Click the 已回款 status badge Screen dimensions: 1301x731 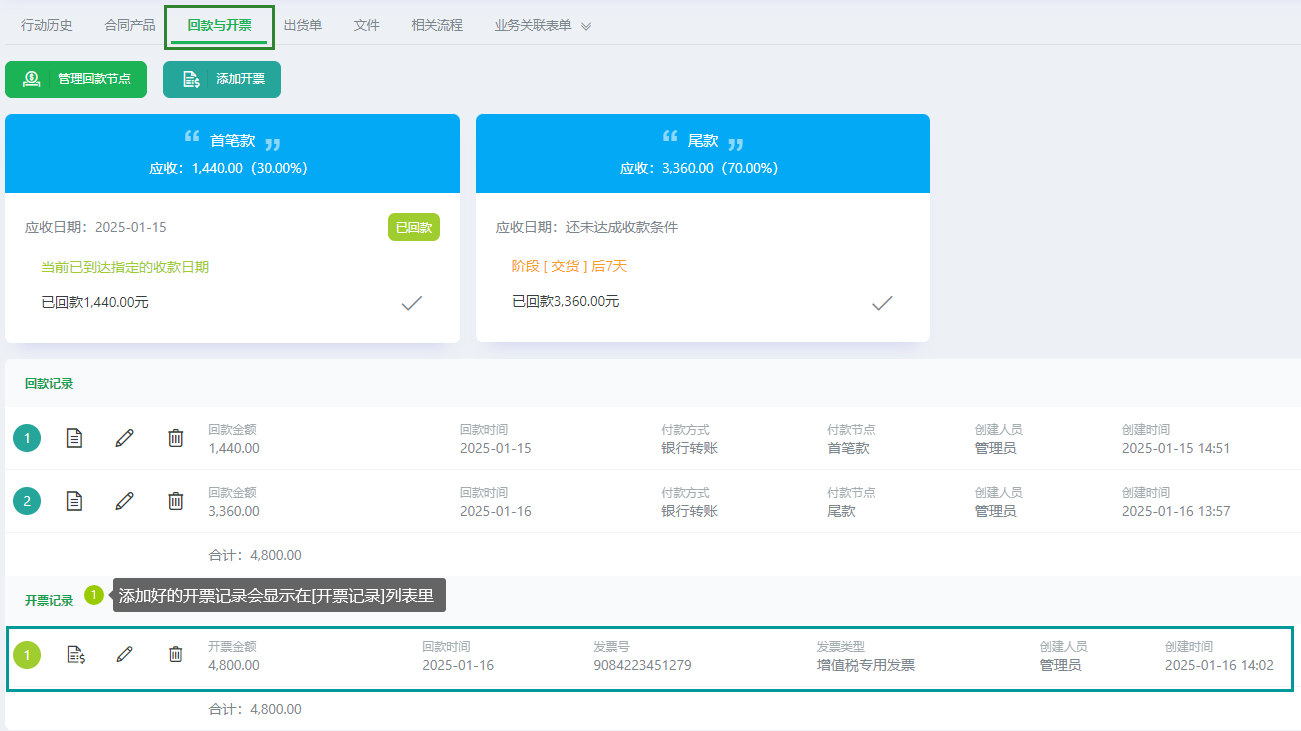[413, 227]
